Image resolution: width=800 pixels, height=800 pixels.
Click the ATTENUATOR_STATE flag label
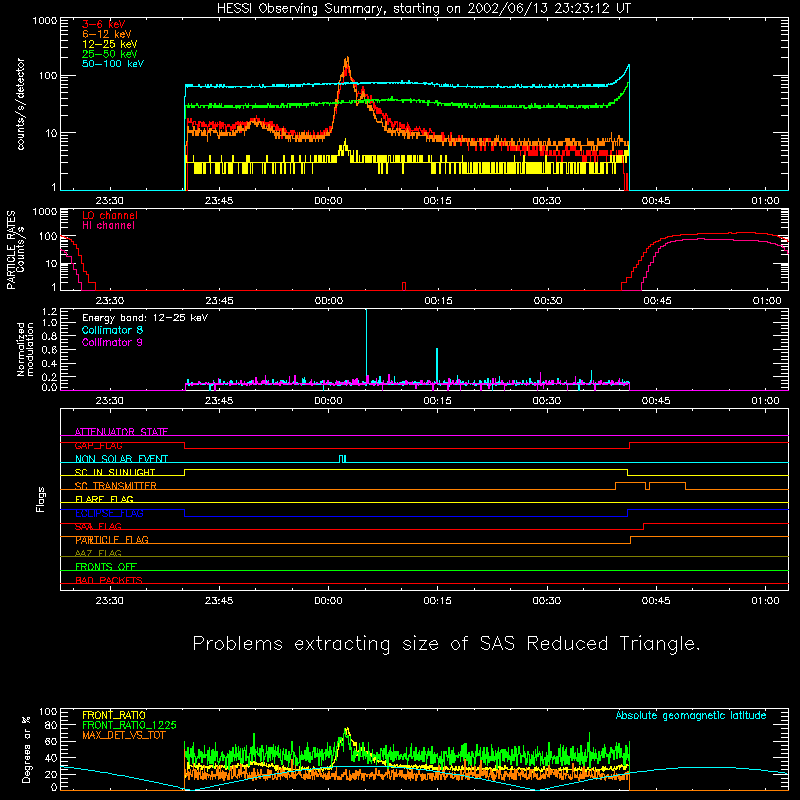(121, 432)
